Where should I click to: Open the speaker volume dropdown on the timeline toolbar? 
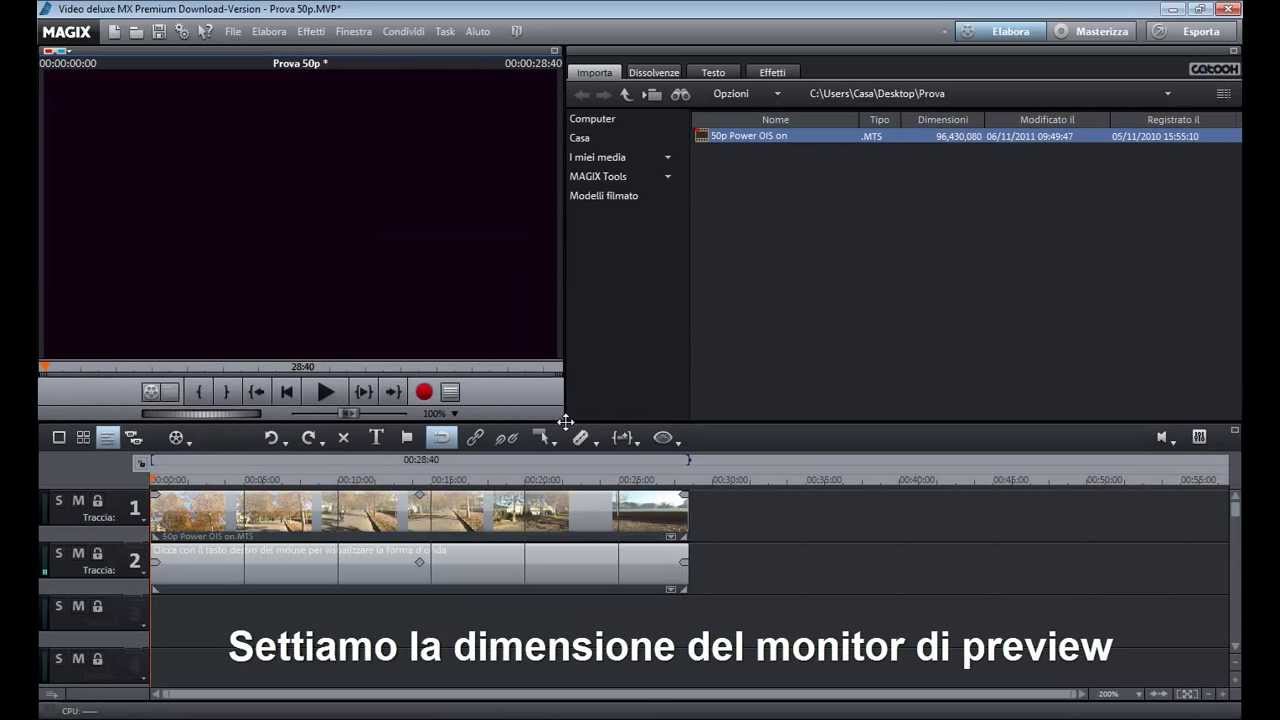[x=1164, y=437]
